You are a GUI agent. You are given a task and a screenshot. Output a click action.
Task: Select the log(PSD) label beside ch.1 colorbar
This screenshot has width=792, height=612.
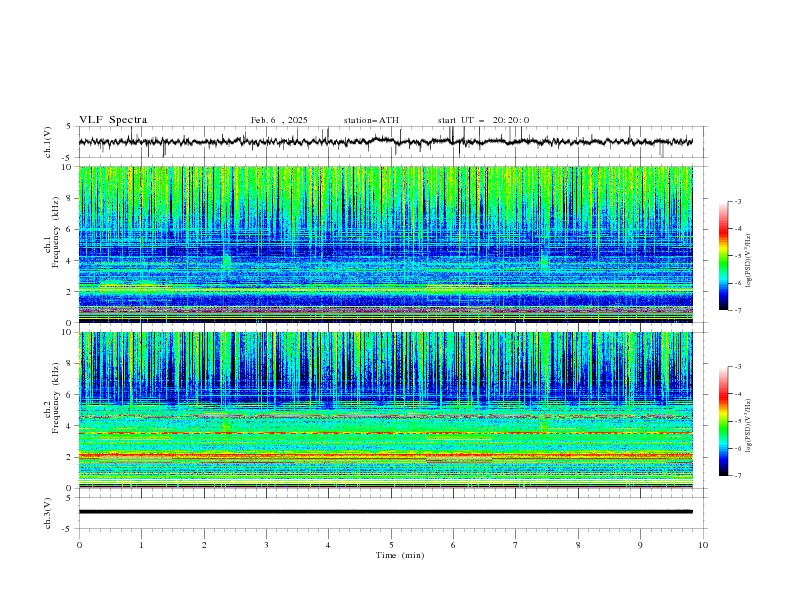click(x=749, y=261)
